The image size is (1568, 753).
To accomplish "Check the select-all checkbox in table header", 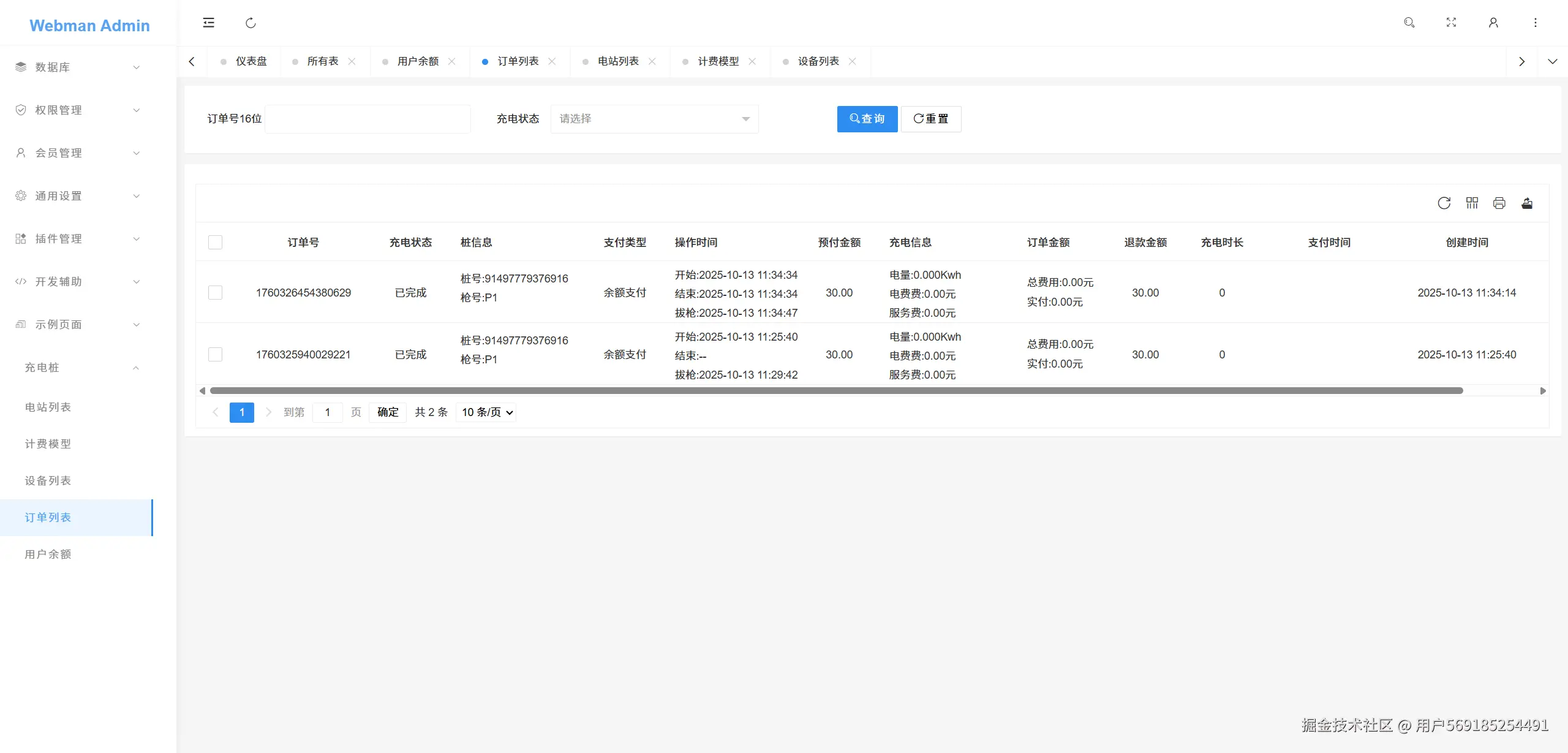I will pyautogui.click(x=215, y=242).
